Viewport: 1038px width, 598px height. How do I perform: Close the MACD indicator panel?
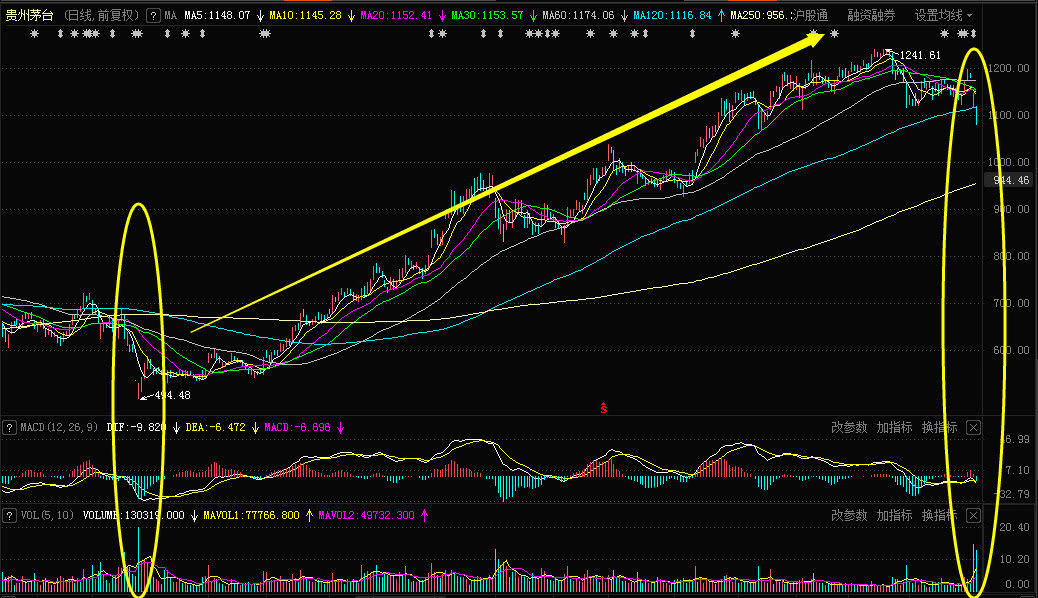point(973,428)
